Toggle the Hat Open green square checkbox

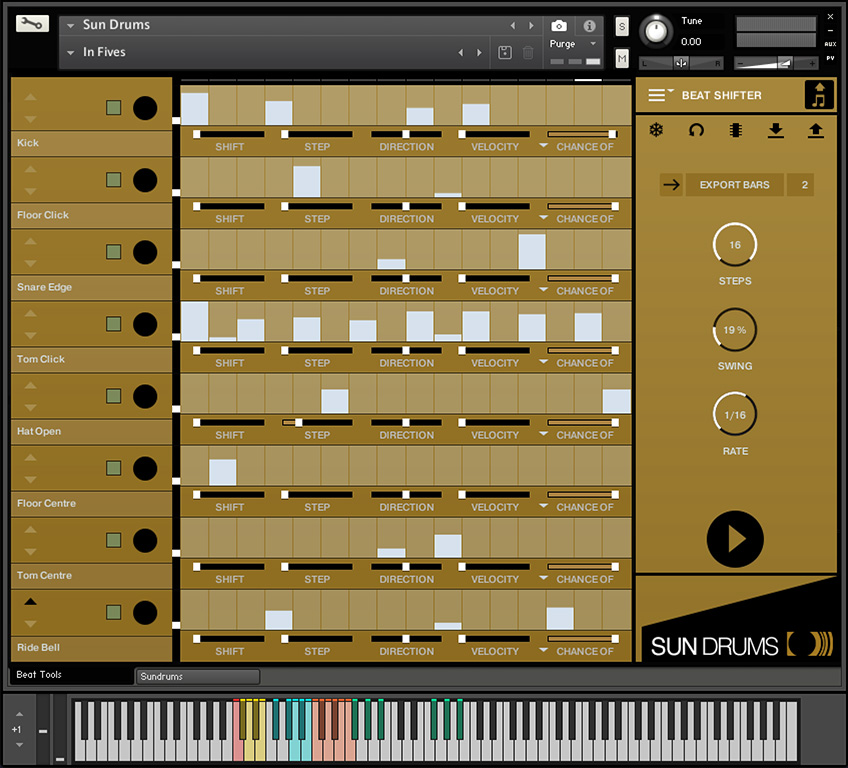click(114, 396)
